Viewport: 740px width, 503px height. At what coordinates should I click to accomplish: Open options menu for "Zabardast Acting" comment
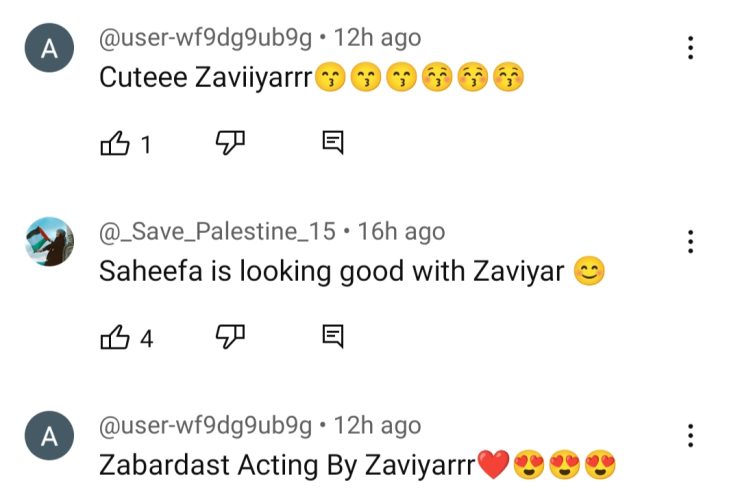(690, 436)
